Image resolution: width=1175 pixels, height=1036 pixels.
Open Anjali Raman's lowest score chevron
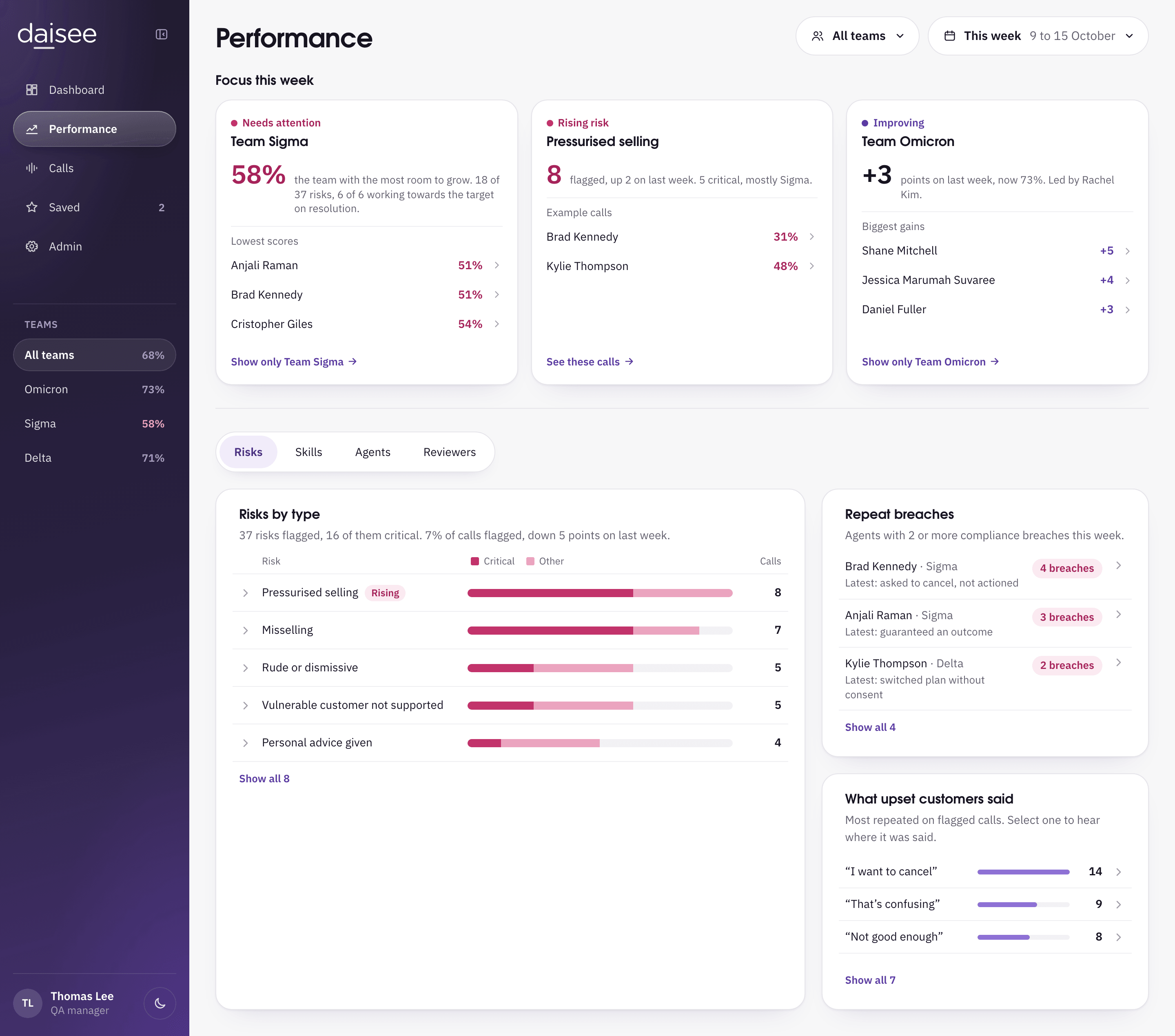[x=497, y=265]
